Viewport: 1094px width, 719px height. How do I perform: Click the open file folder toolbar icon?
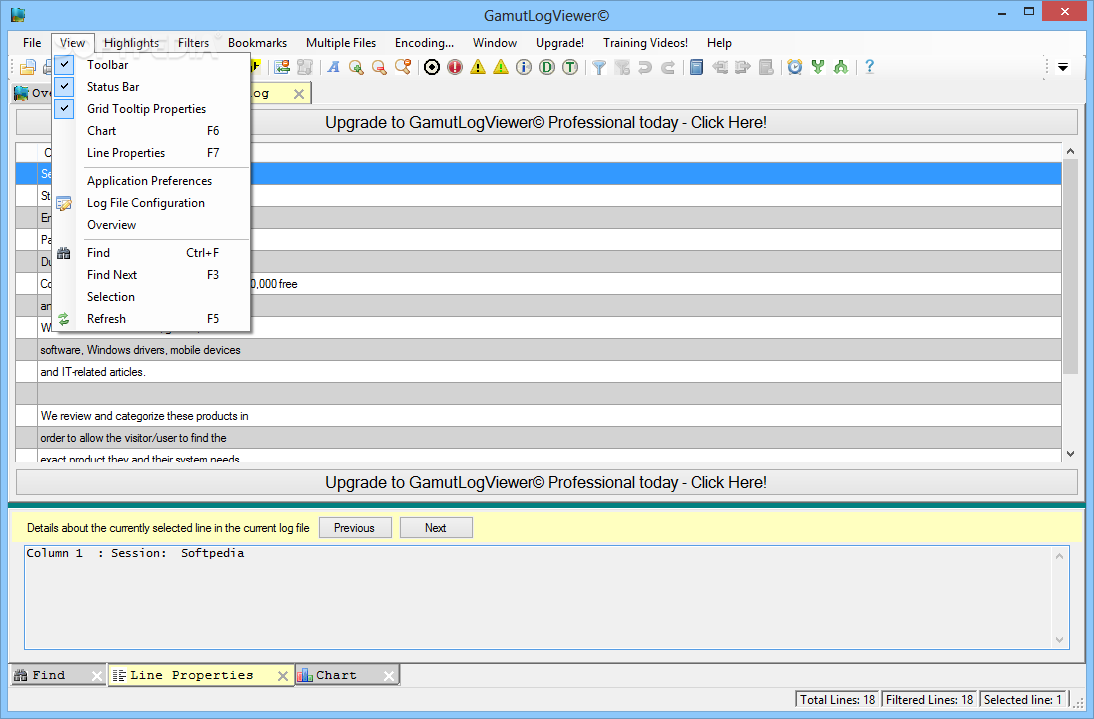[27, 68]
